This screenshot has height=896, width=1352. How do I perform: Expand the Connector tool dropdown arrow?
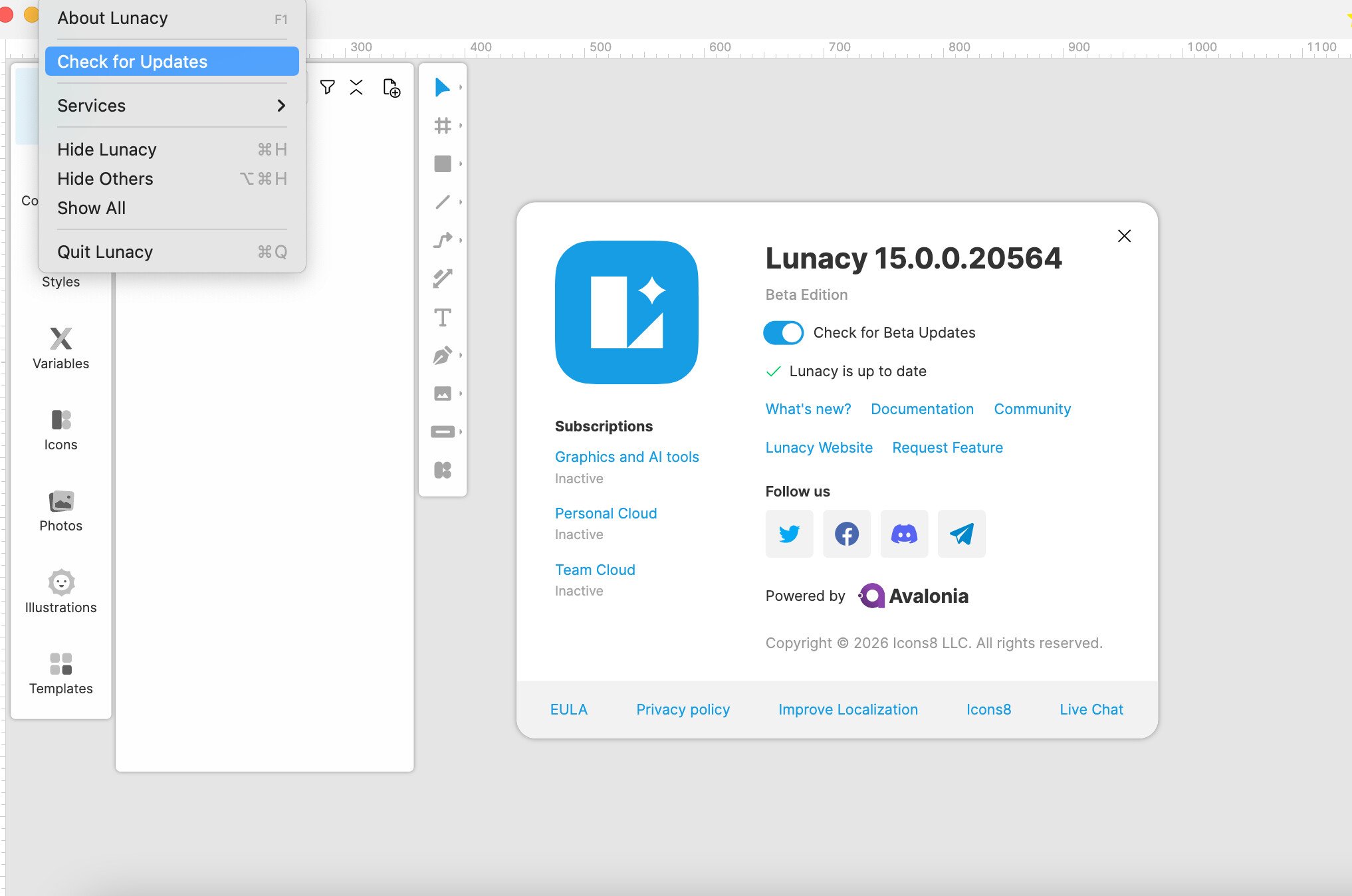coord(460,240)
